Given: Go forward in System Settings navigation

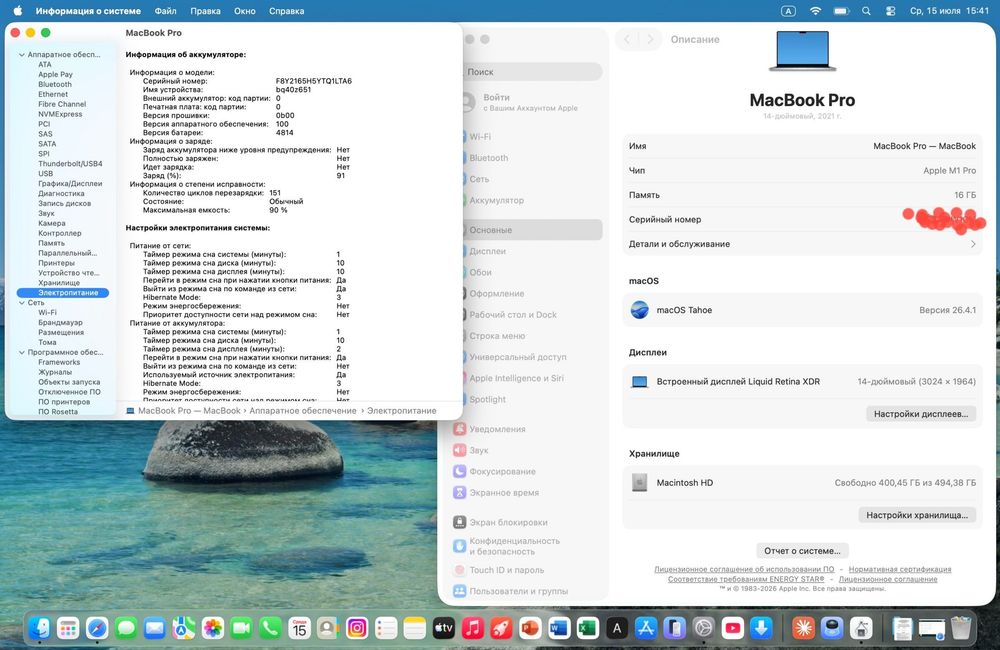Looking at the screenshot, I should coord(651,39).
